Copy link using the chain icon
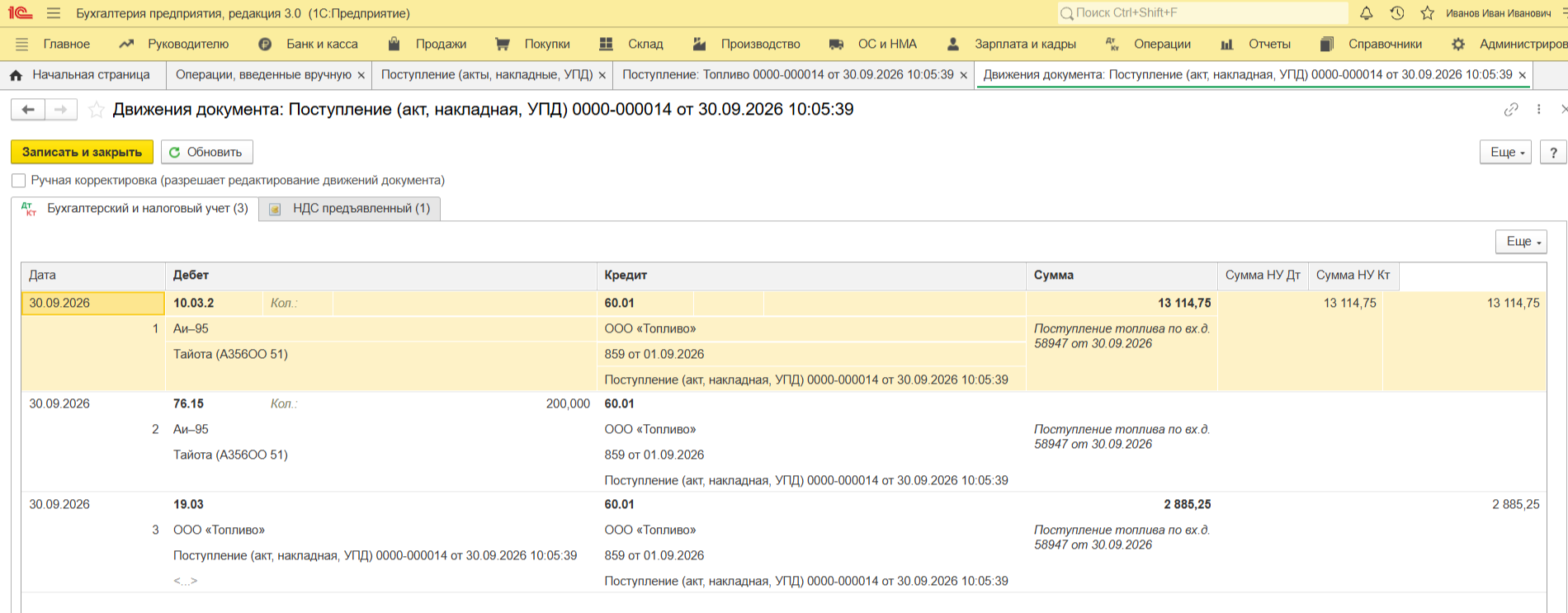This screenshot has width=1568, height=613. [1511, 109]
